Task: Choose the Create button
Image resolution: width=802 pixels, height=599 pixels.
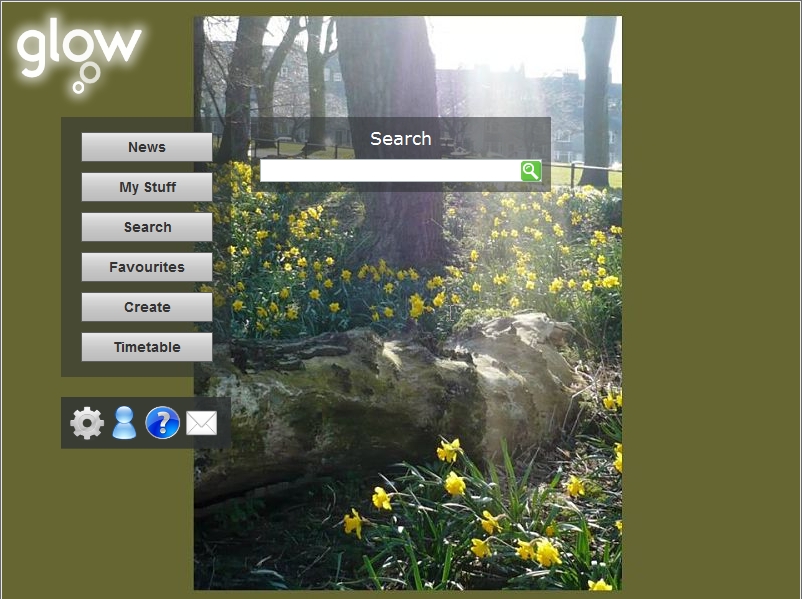Action: (x=147, y=307)
